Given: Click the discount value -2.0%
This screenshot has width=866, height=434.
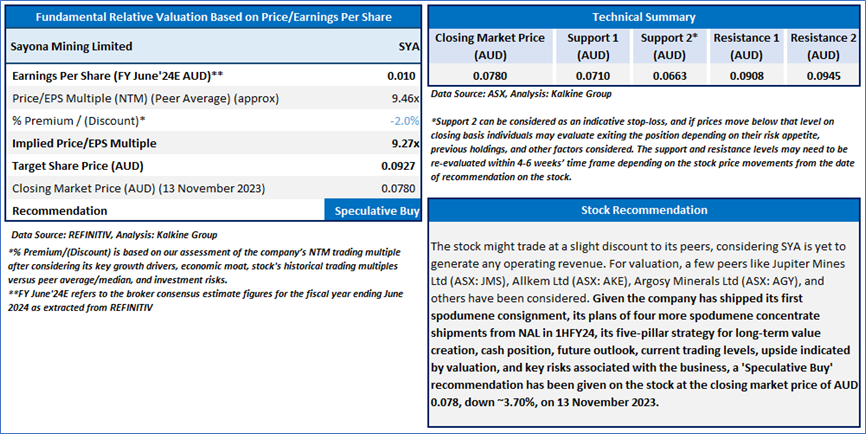Looking at the screenshot, I should (404, 121).
